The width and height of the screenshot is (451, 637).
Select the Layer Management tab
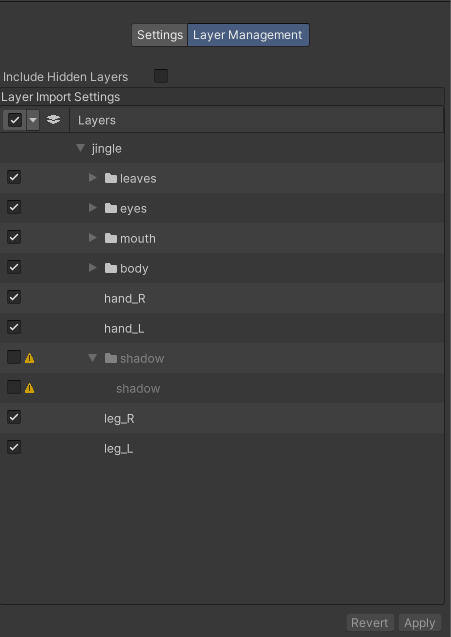(x=248, y=35)
